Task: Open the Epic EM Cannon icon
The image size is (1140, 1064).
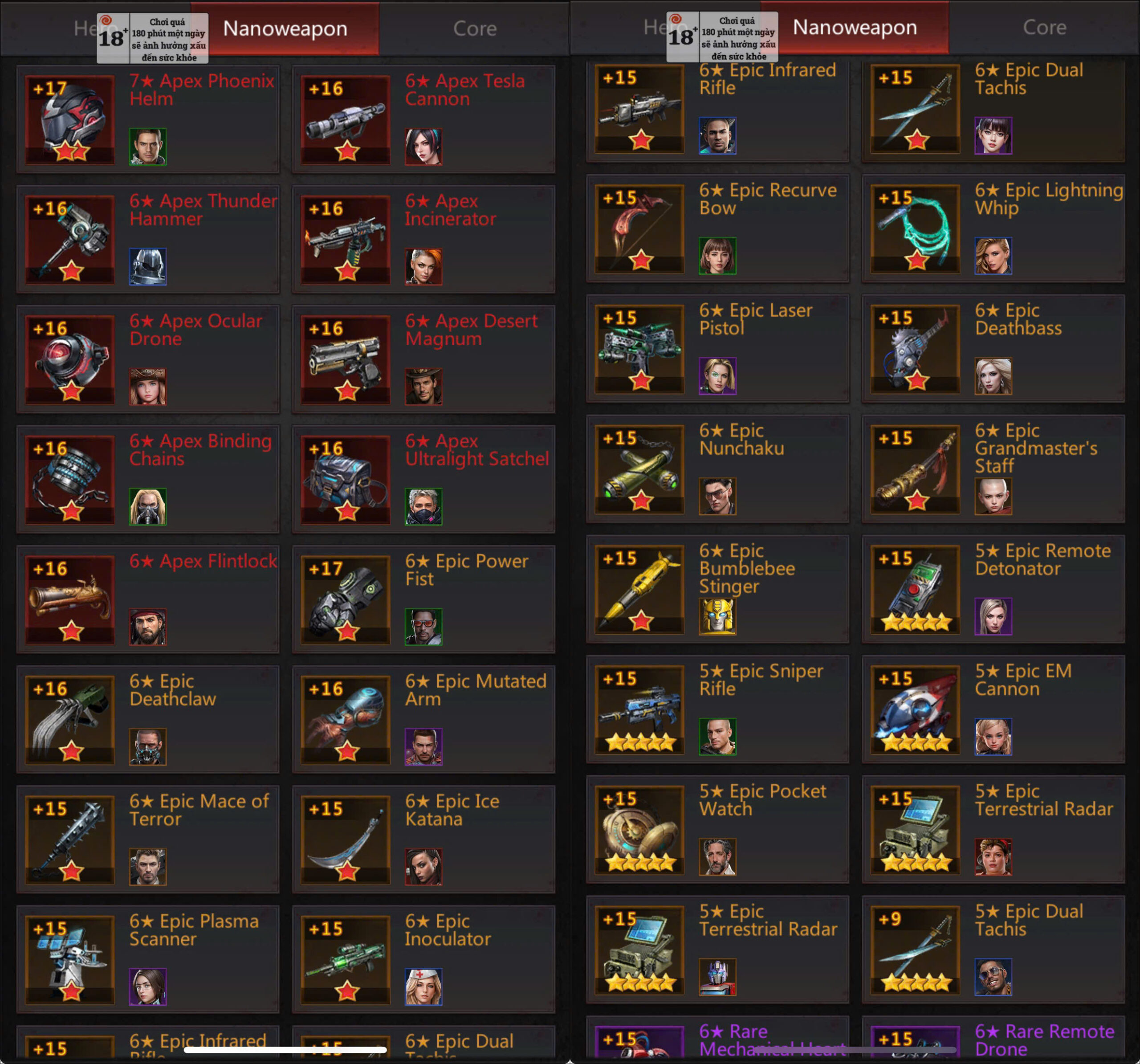Action: pyautogui.click(x=915, y=709)
